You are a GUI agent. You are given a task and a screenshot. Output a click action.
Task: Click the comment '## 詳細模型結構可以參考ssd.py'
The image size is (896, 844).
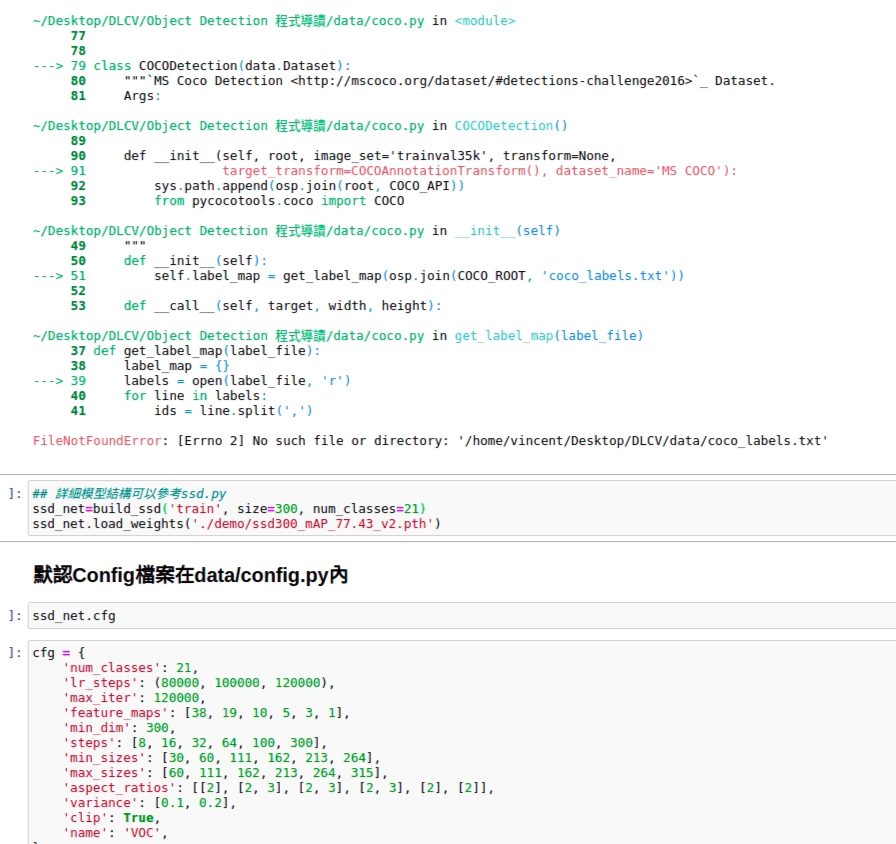click(x=129, y=494)
